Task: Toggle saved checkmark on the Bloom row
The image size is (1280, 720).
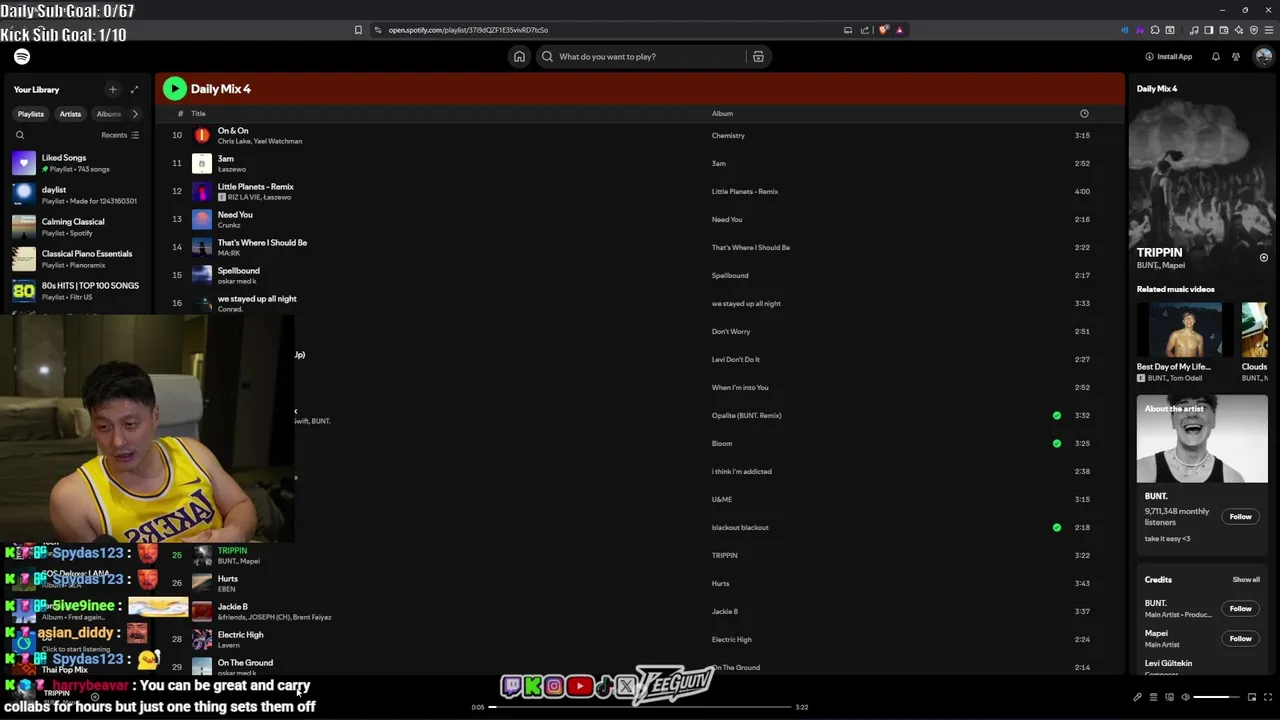Action: click(x=1057, y=443)
